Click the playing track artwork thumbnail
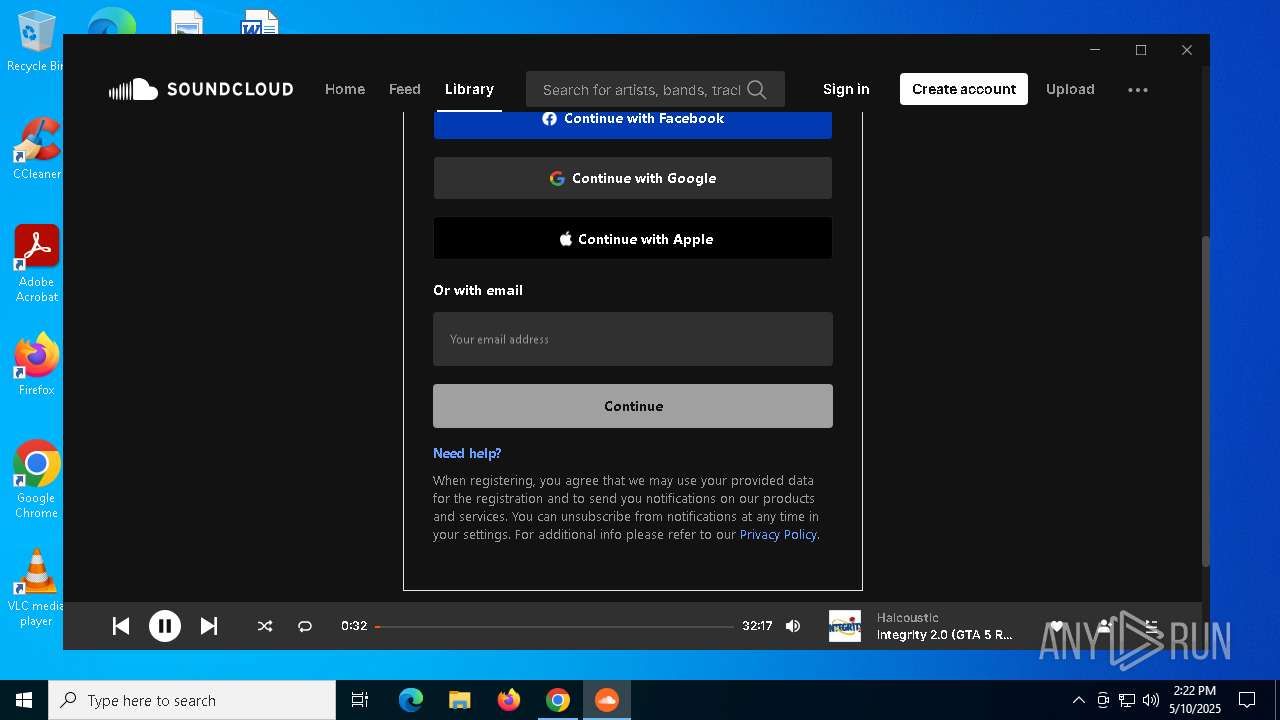 pos(845,626)
